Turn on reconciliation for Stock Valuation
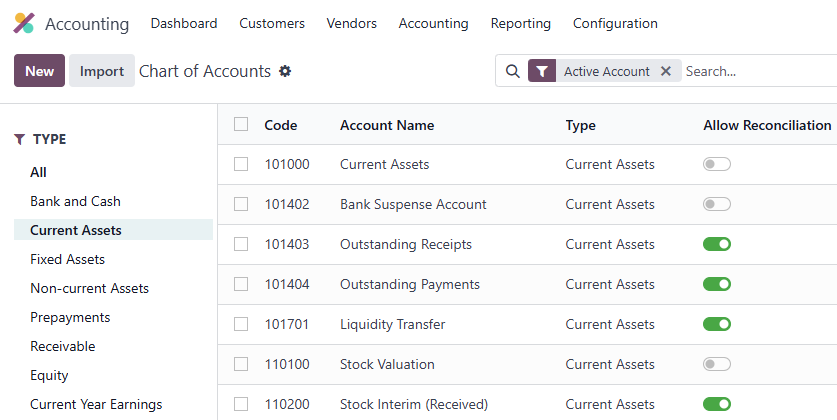The height and width of the screenshot is (420, 837). point(716,364)
